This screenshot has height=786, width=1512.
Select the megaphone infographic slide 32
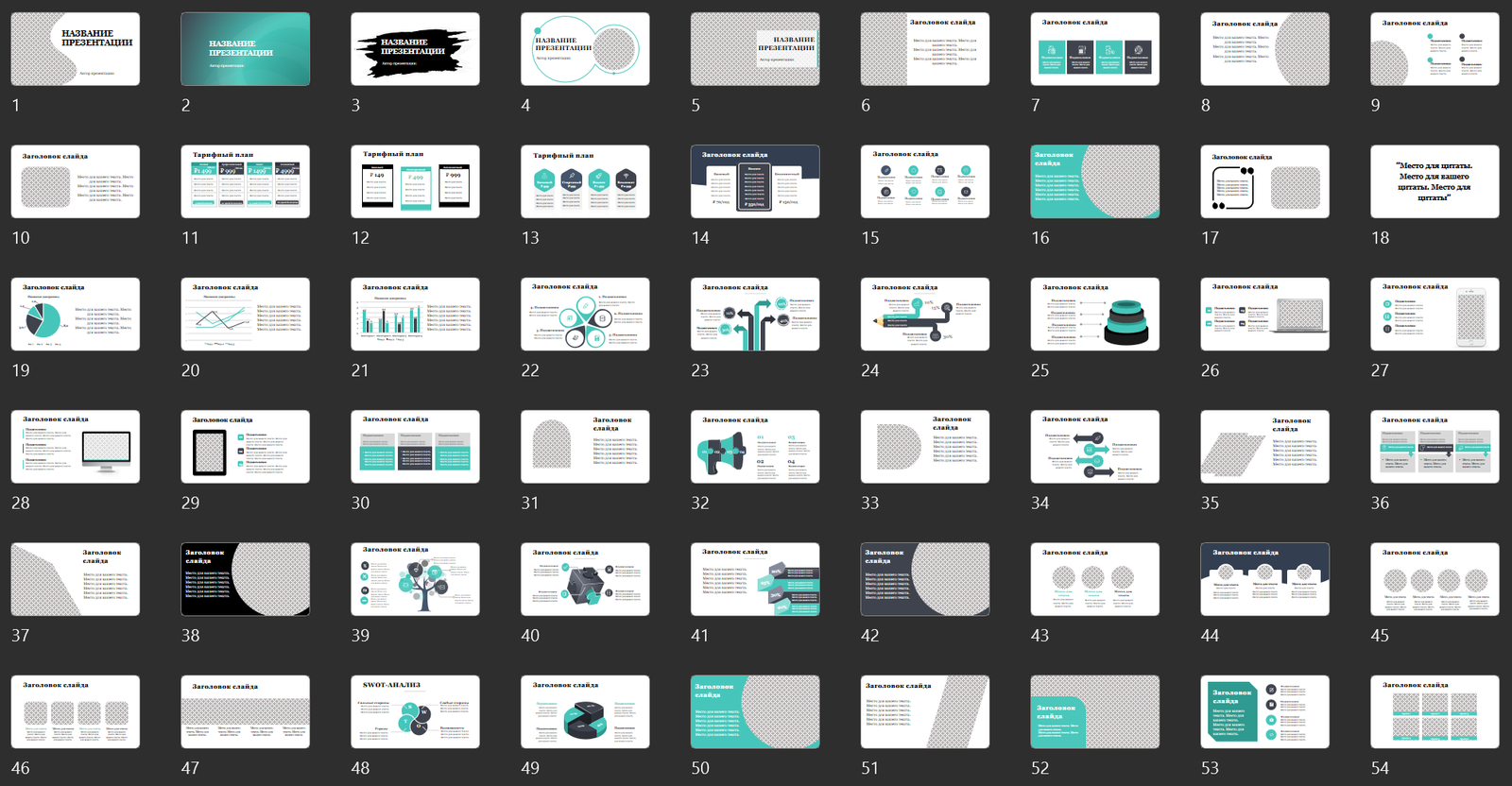pos(755,447)
